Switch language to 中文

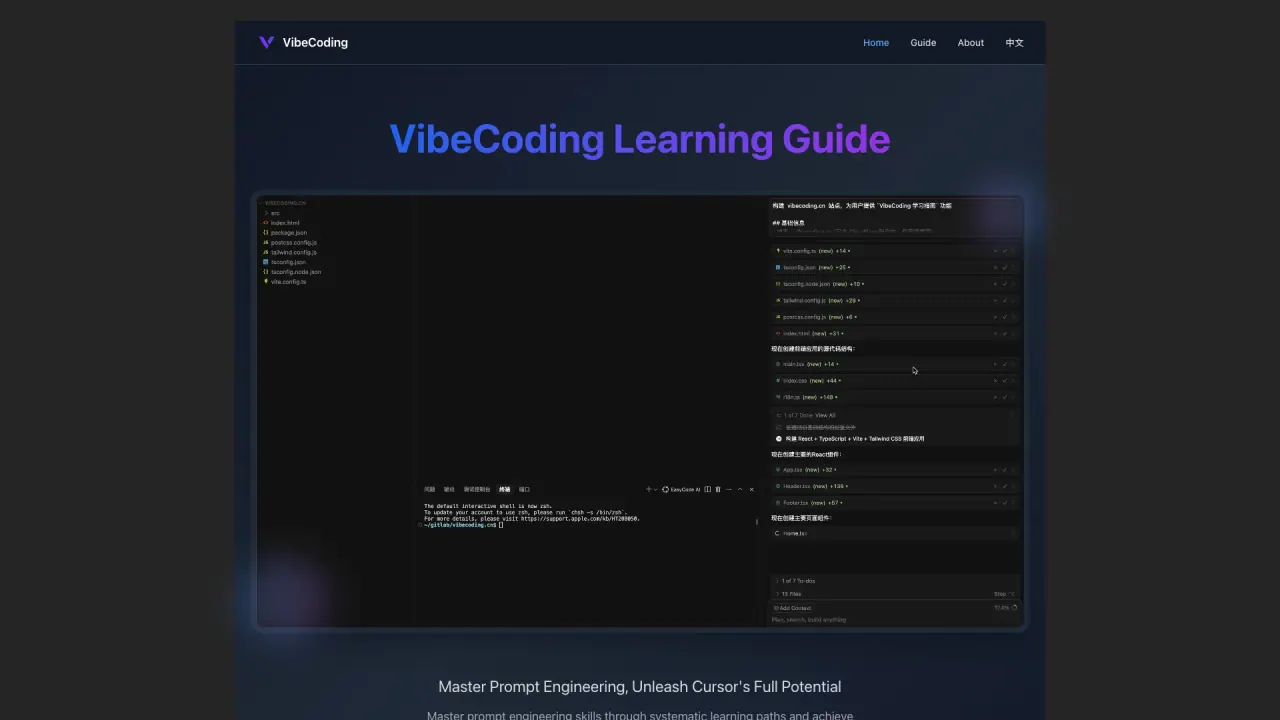click(x=1014, y=43)
